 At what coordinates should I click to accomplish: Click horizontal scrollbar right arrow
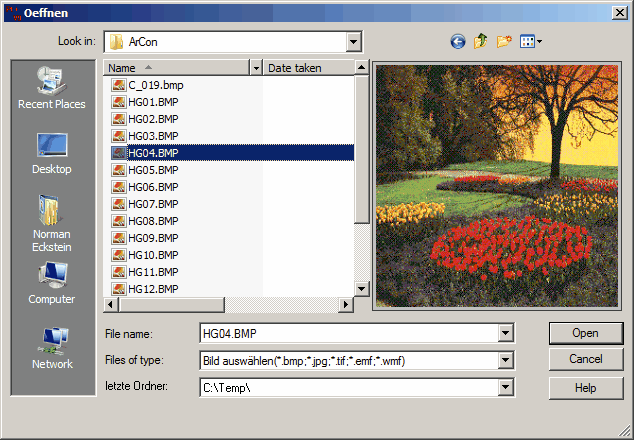pos(346,305)
